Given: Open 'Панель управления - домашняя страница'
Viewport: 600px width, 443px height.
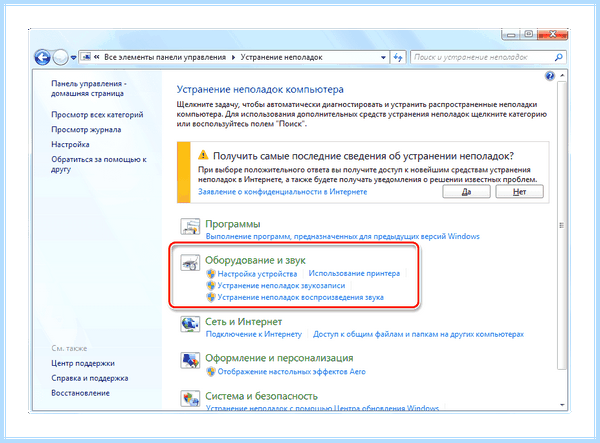Looking at the screenshot, I should pos(88,88).
